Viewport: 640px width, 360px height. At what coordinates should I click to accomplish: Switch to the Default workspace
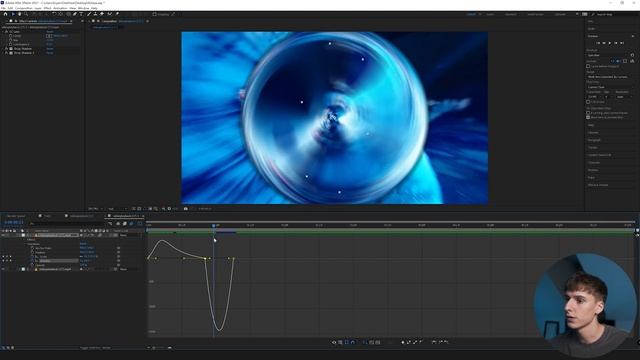[x=471, y=14]
